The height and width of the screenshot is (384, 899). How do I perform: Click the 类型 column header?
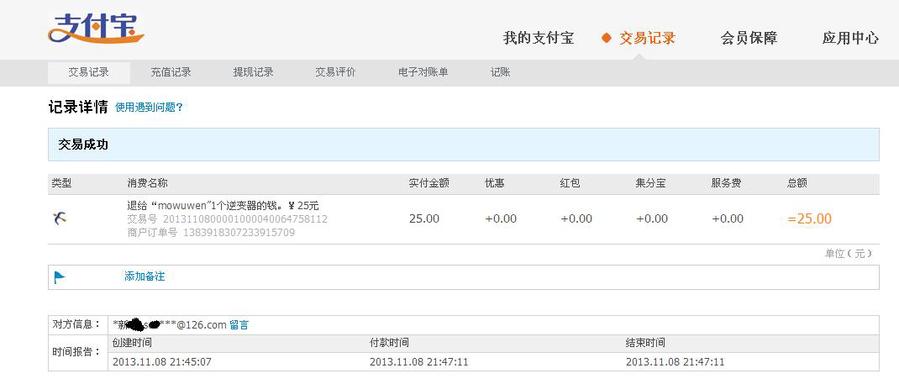[62, 183]
